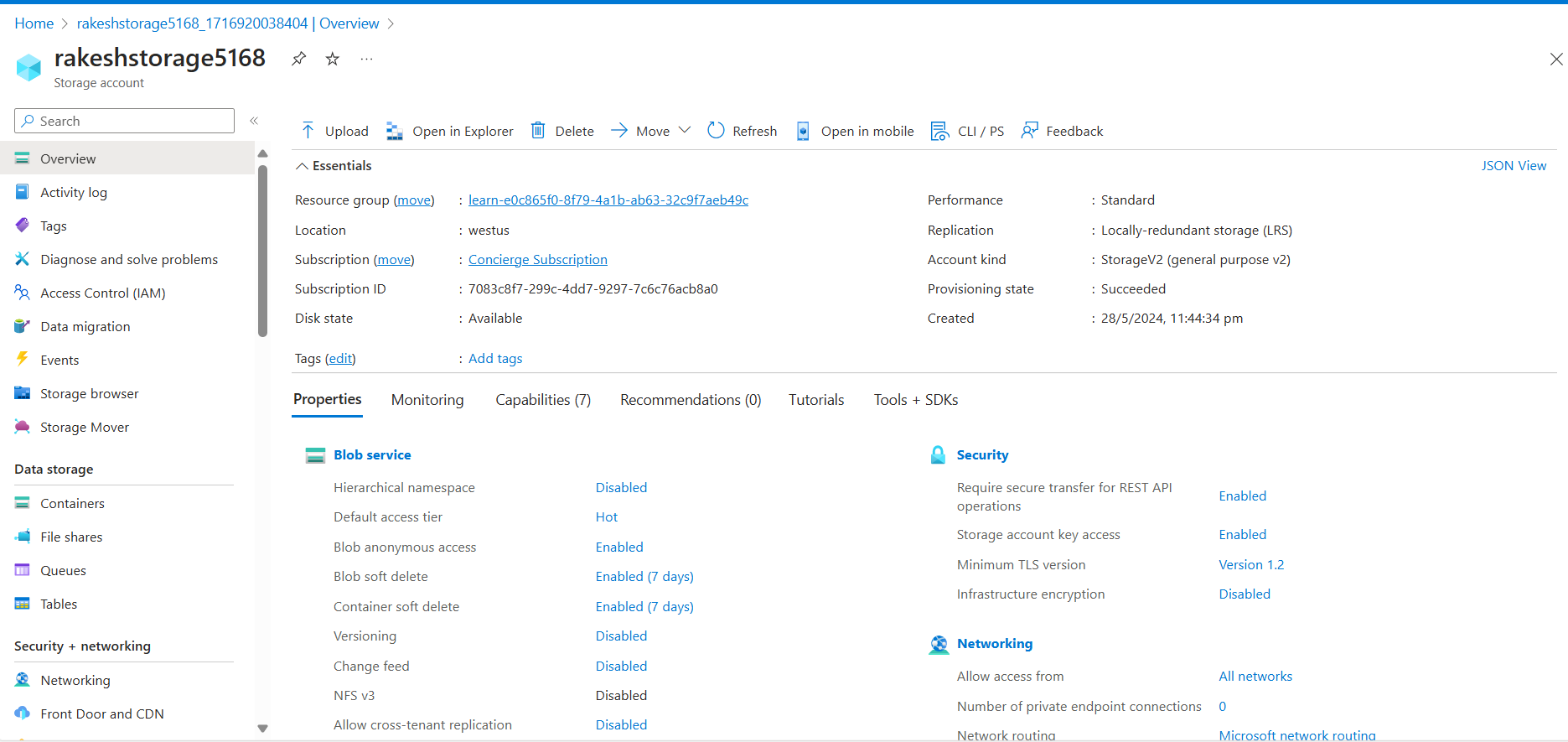Go to Home breadcrumb
Viewport: 1568px width, 742px height.
click(x=34, y=23)
